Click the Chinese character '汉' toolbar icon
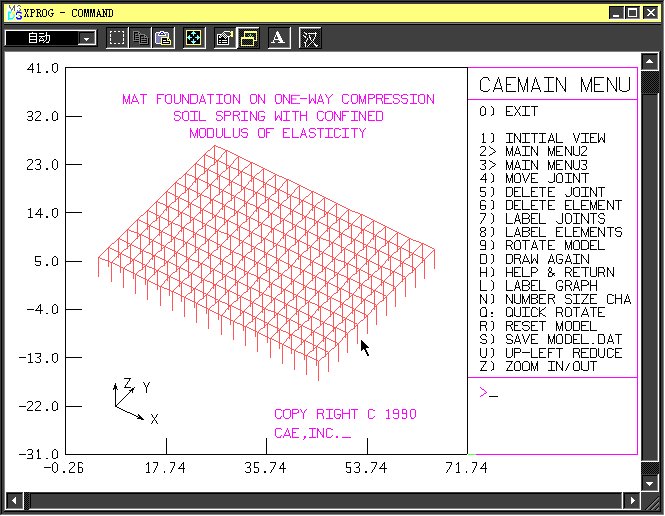The height and width of the screenshot is (516, 665). click(310, 38)
